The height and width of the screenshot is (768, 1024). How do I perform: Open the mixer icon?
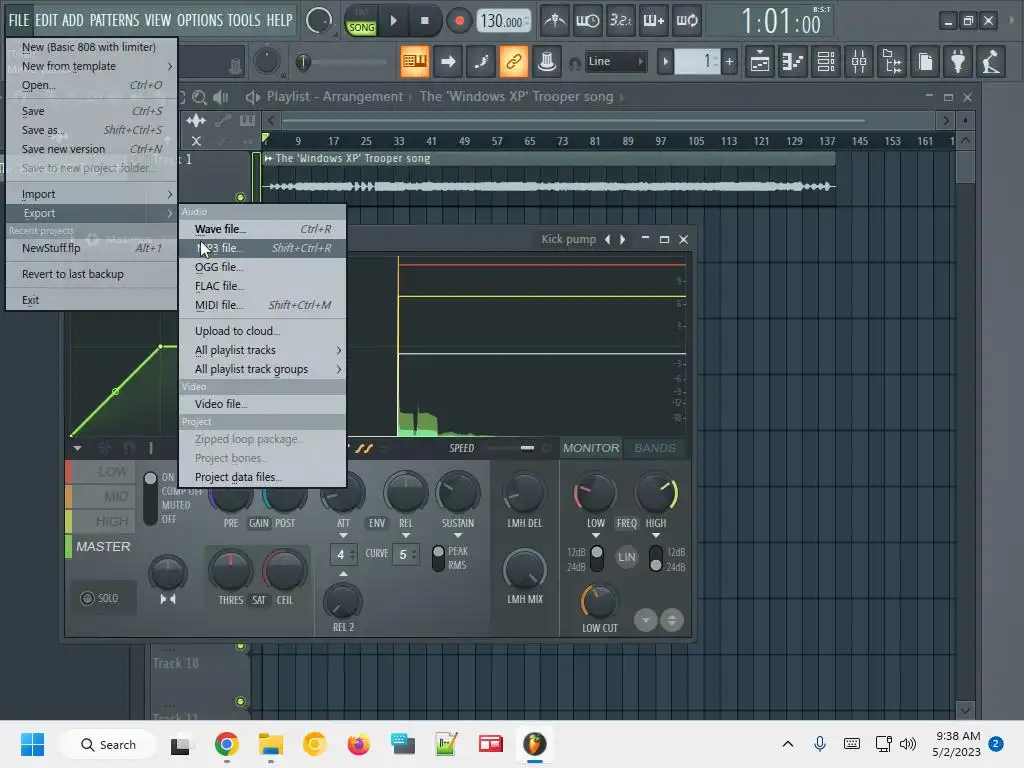click(859, 62)
